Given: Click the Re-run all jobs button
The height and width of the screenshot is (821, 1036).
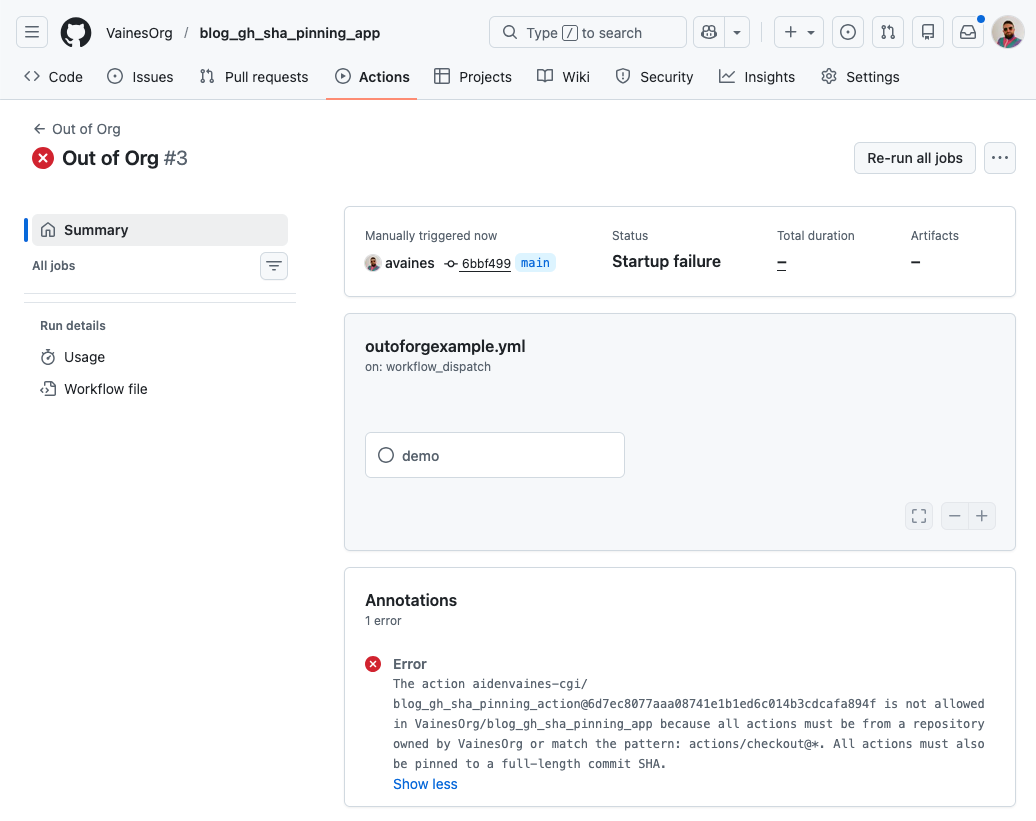Looking at the screenshot, I should 914,158.
